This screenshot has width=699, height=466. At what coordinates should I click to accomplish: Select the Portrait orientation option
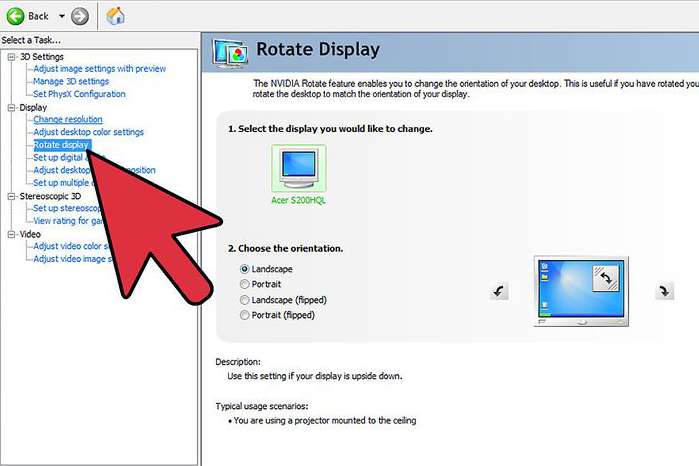pyautogui.click(x=245, y=284)
